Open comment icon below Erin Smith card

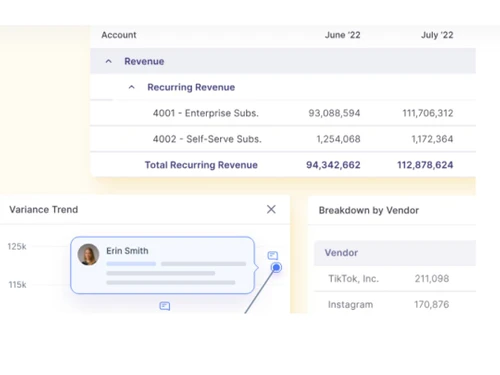pyautogui.click(x=165, y=306)
